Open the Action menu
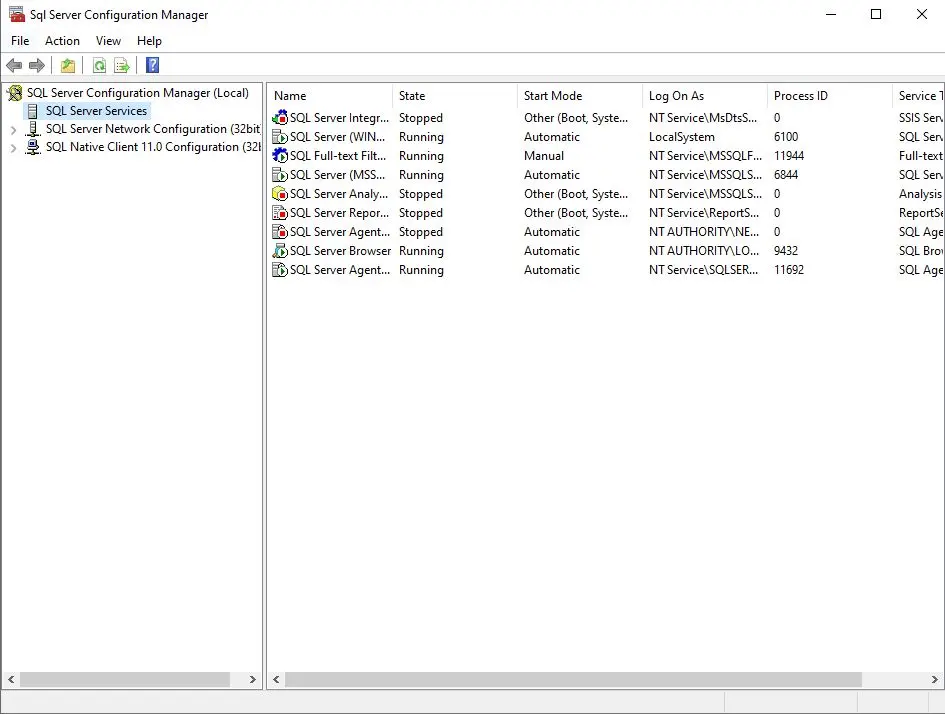945x714 pixels. (x=62, y=41)
